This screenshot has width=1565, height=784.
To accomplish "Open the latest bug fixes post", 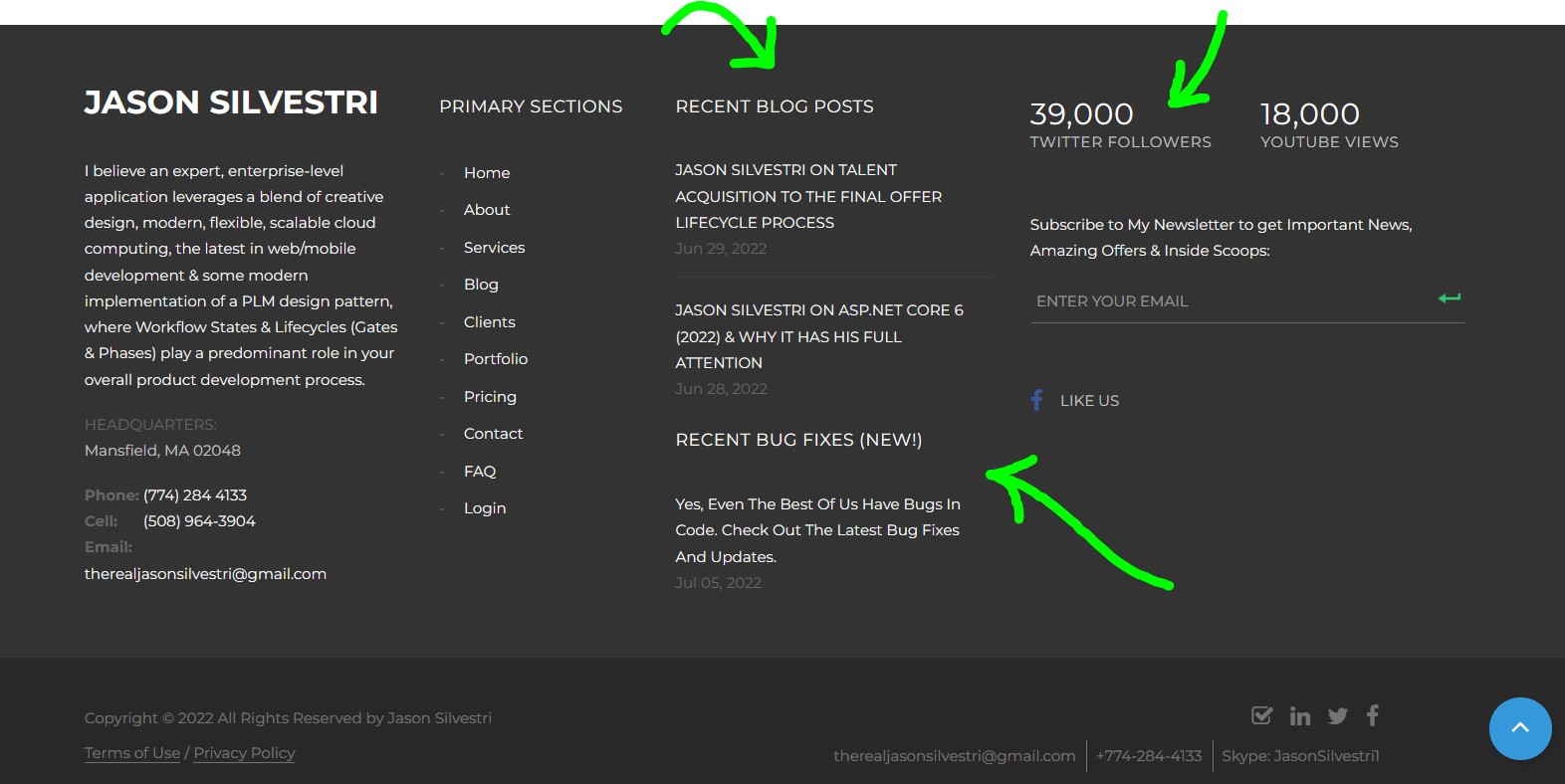I will [x=816, y=530].
